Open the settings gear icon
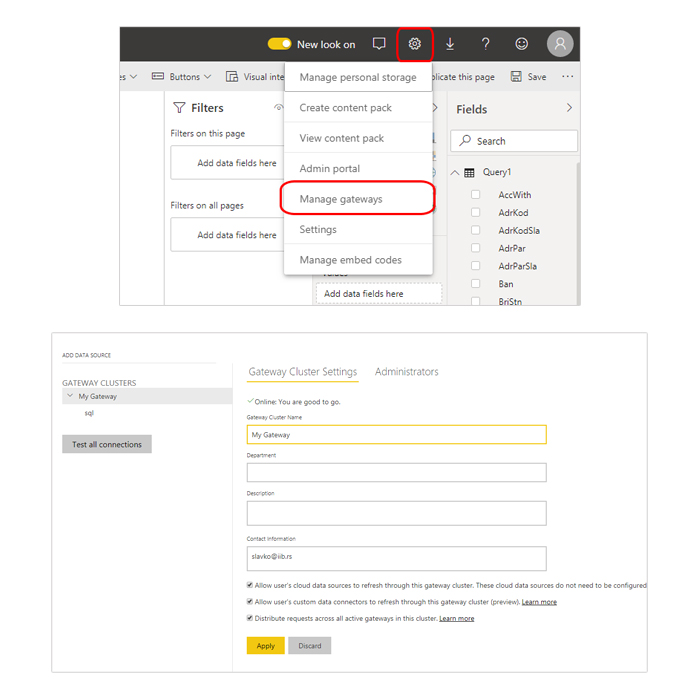This screenshot has width=700, height=700. pyautogui.click(x=414, y=44)
